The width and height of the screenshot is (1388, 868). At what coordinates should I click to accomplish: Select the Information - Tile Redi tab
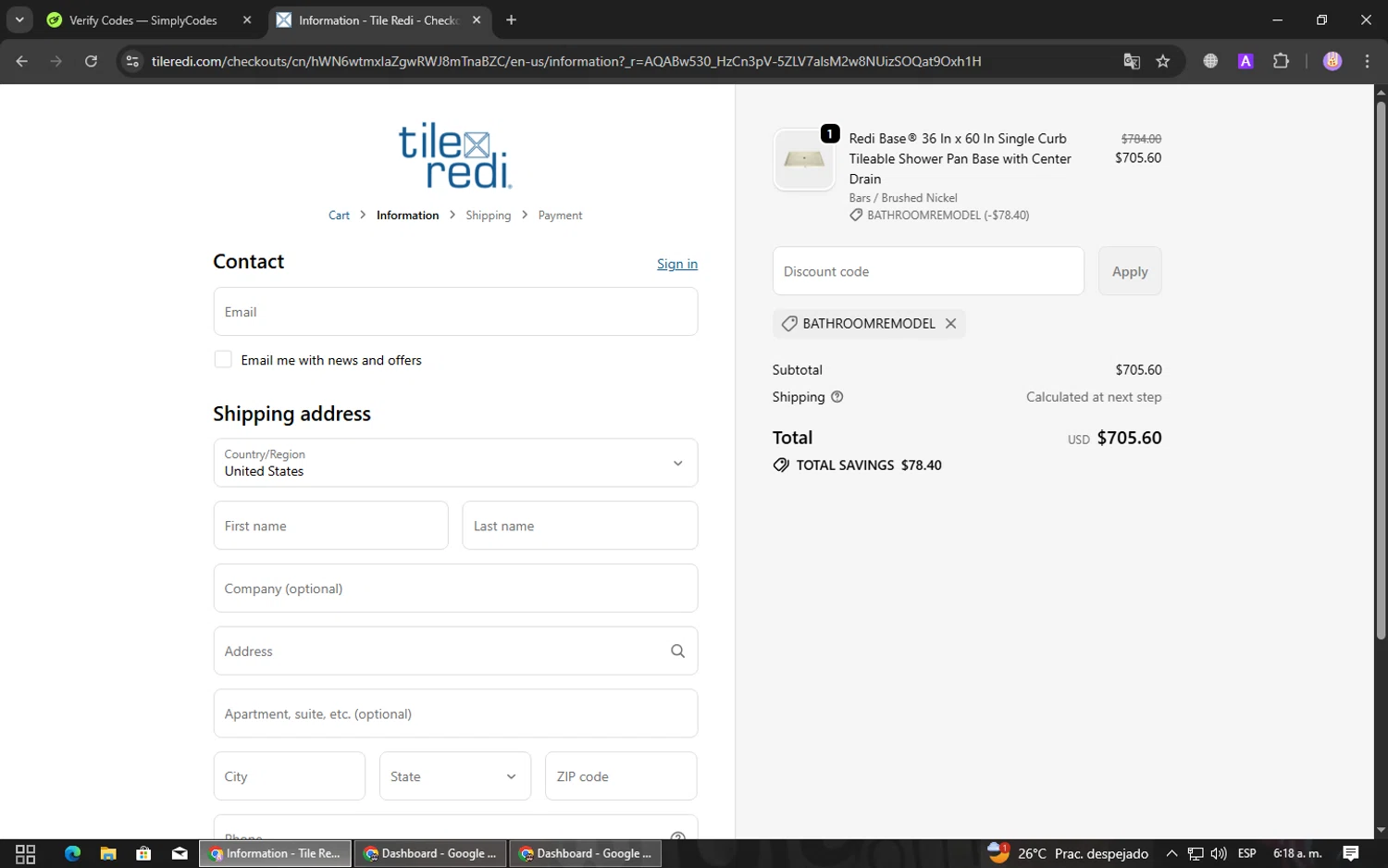click(x=379, y=19)
